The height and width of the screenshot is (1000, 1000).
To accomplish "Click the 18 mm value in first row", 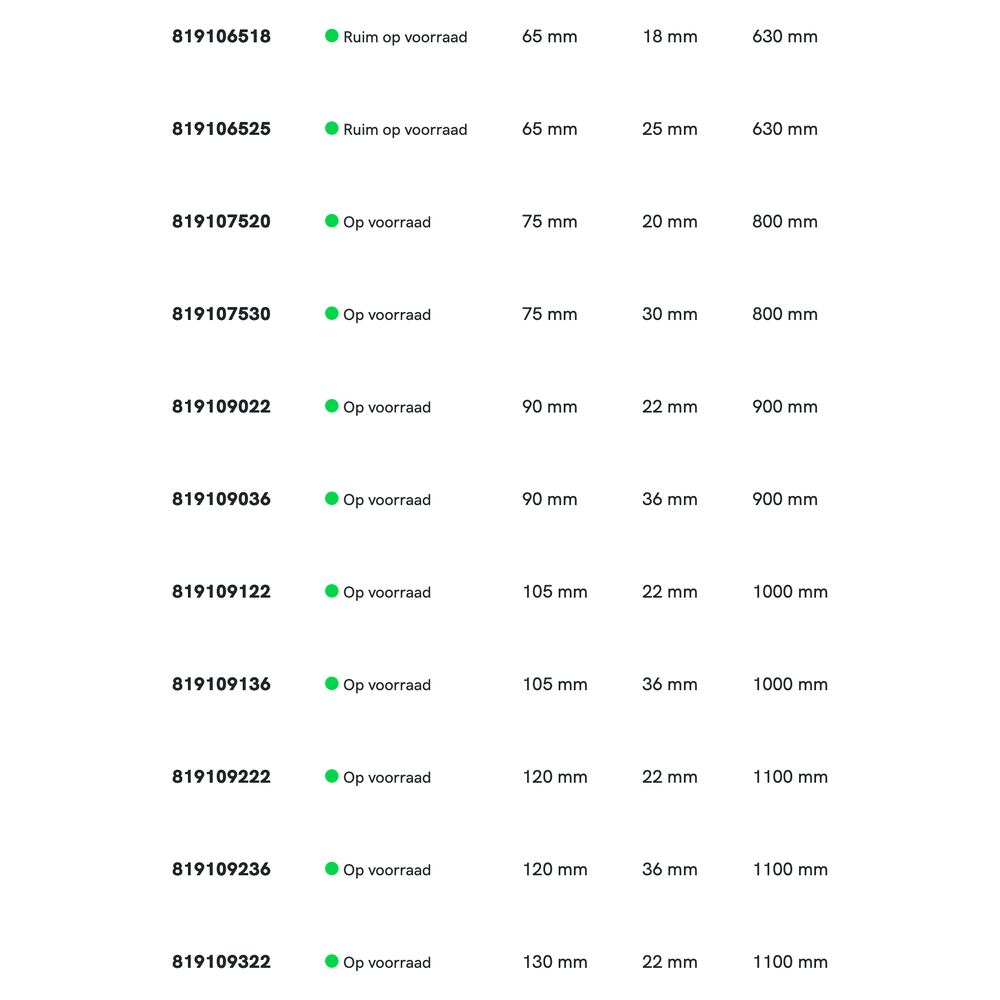I will [x=669, y=37].
